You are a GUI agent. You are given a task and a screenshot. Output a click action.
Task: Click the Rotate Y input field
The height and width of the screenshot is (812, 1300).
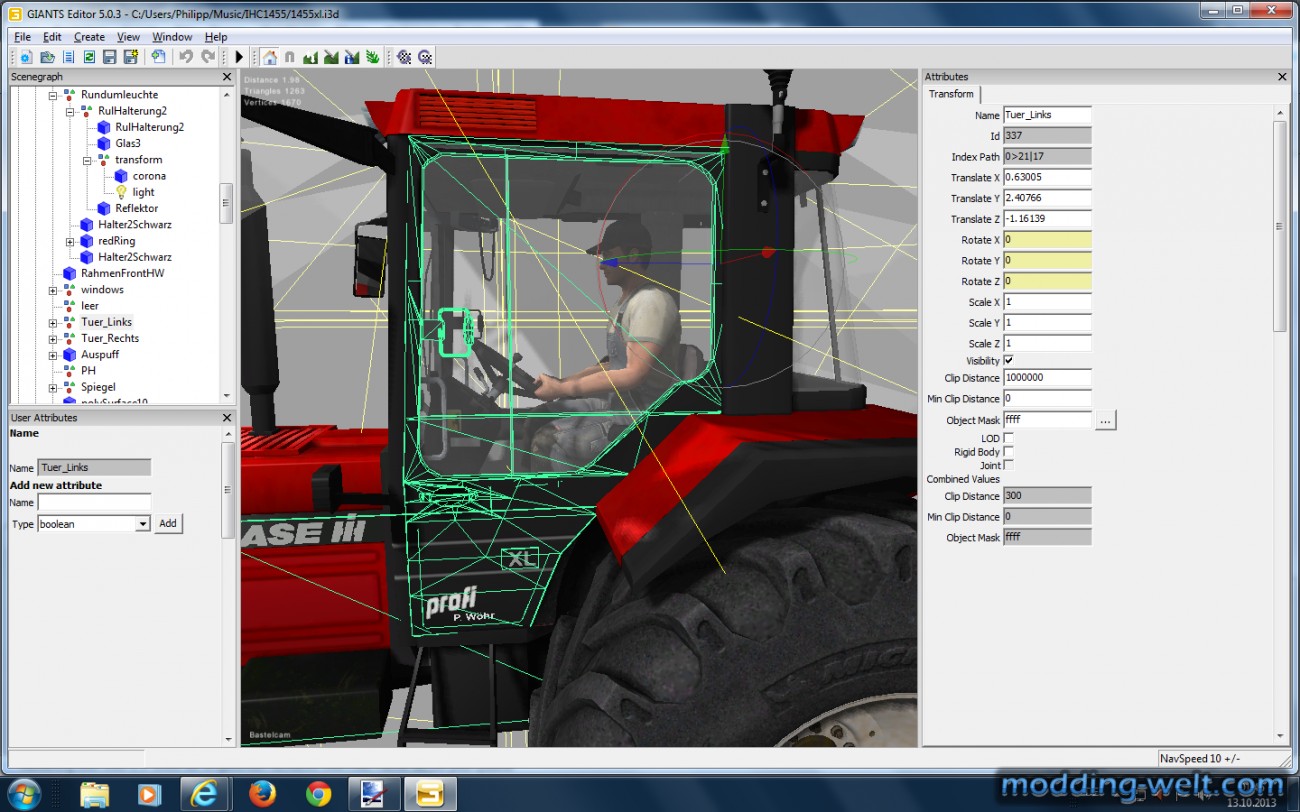click(1047, 260)
